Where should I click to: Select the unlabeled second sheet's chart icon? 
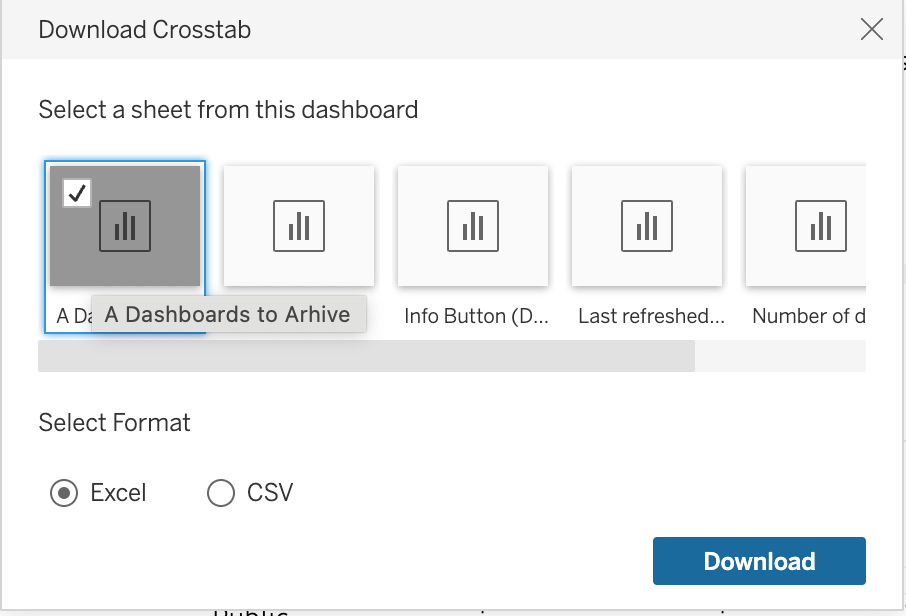coord(299,226)
